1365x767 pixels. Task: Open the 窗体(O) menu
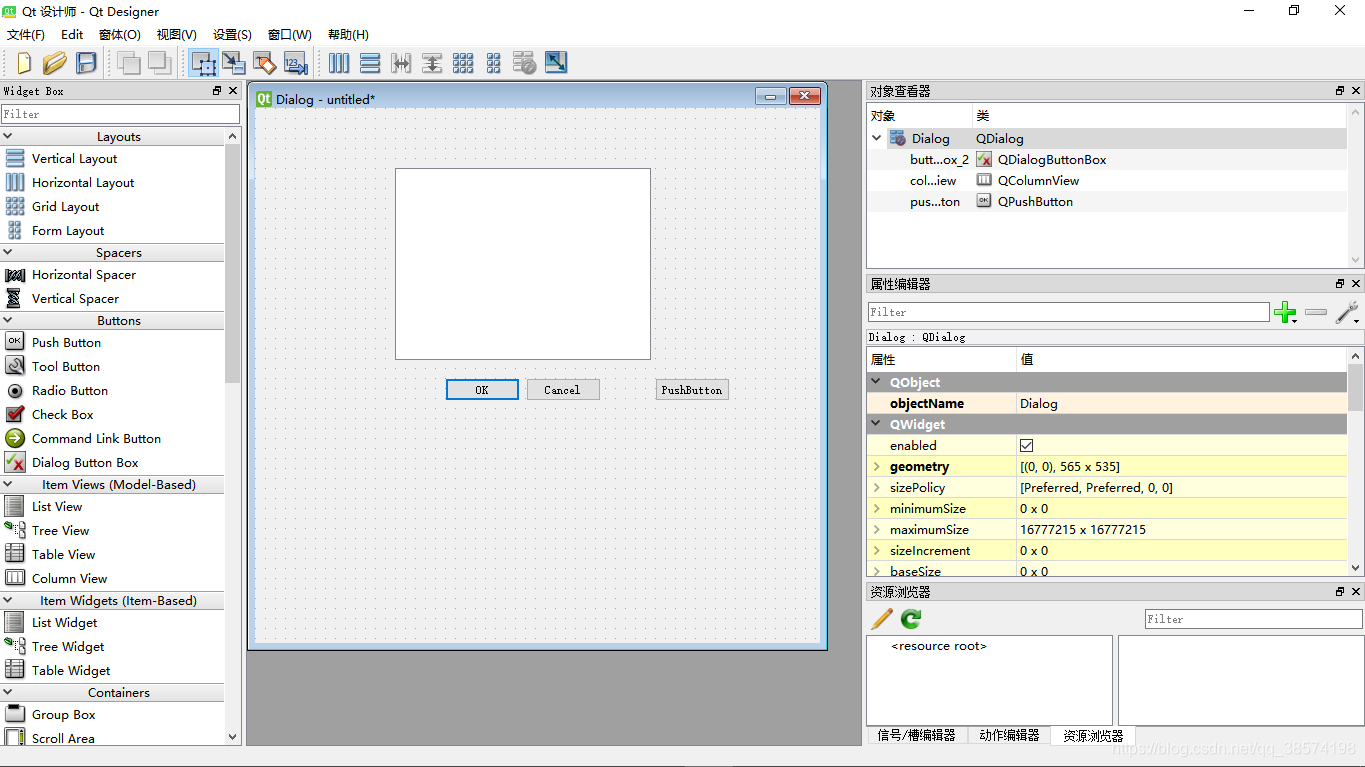click(119, 34)
